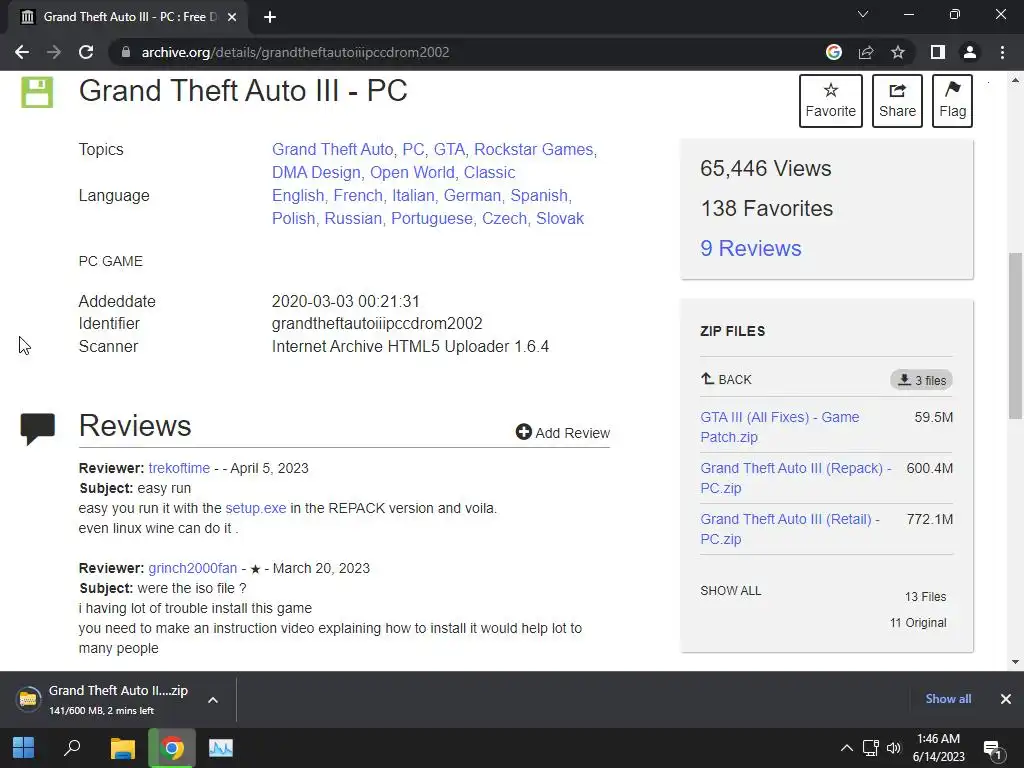This screenshot has height=768, width=1024.
Task: Open File Explorer from taskbar
Action: click(x=122, y=748)
